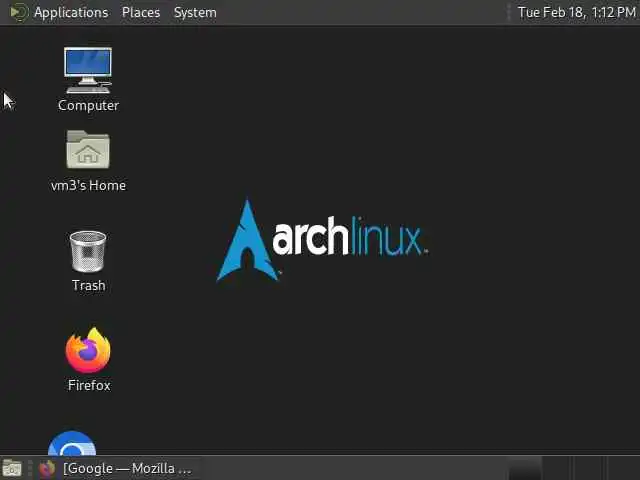
Task: Restore the Google — Mozilla taskbar window
Action: tap(115, 468)
